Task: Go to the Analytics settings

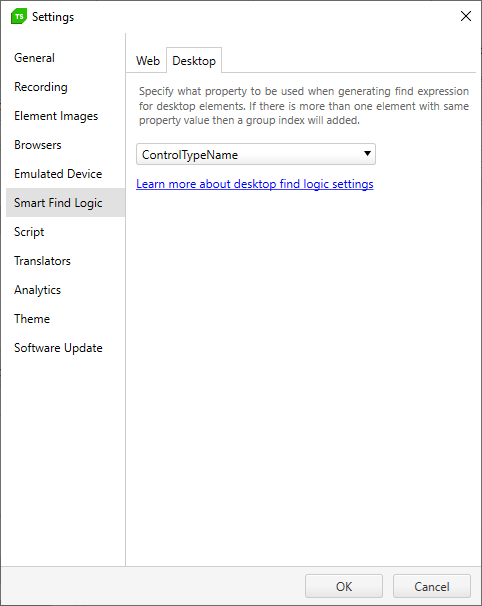Action: [37, 290]
